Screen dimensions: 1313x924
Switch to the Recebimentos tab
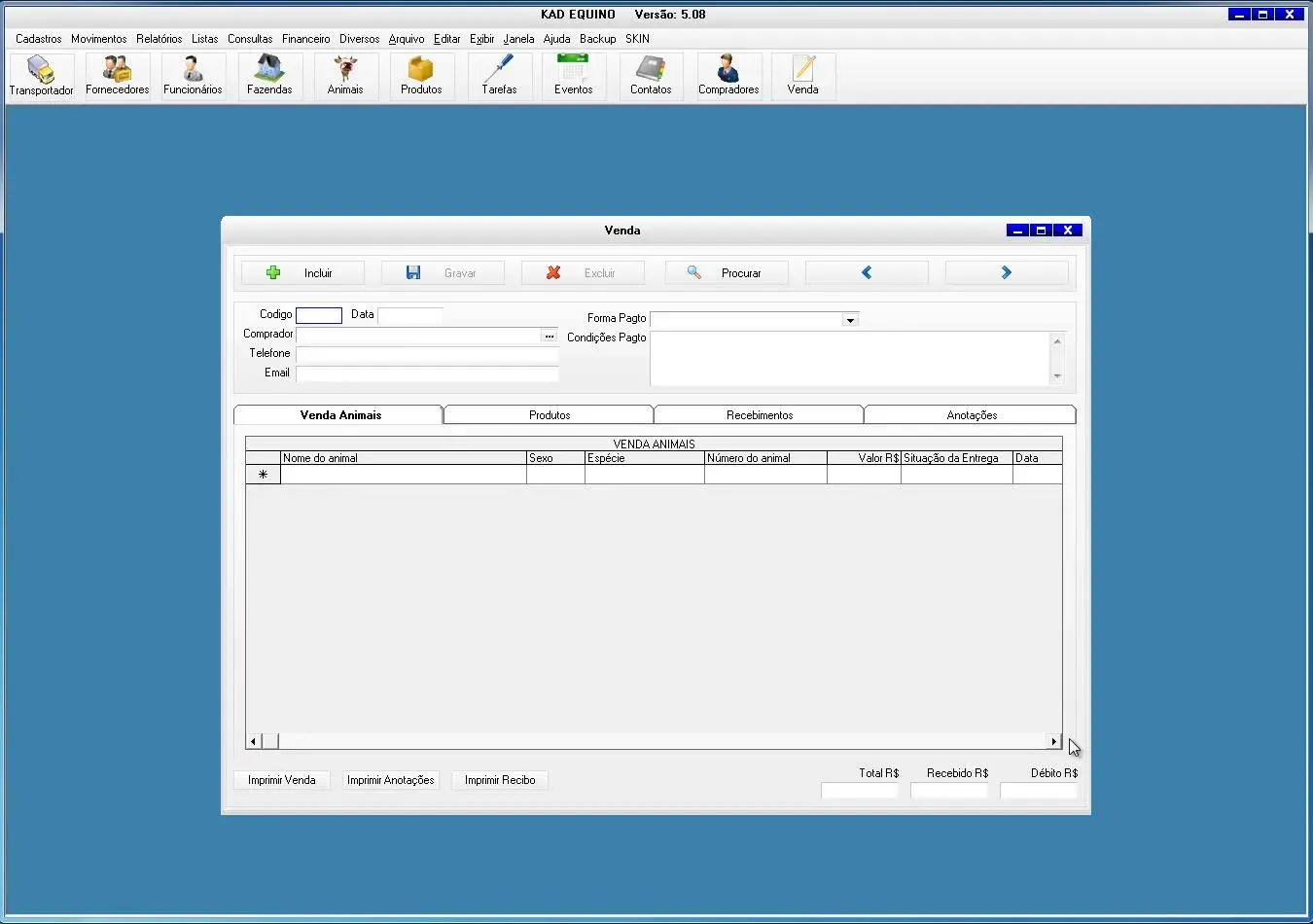pos(759,415)
